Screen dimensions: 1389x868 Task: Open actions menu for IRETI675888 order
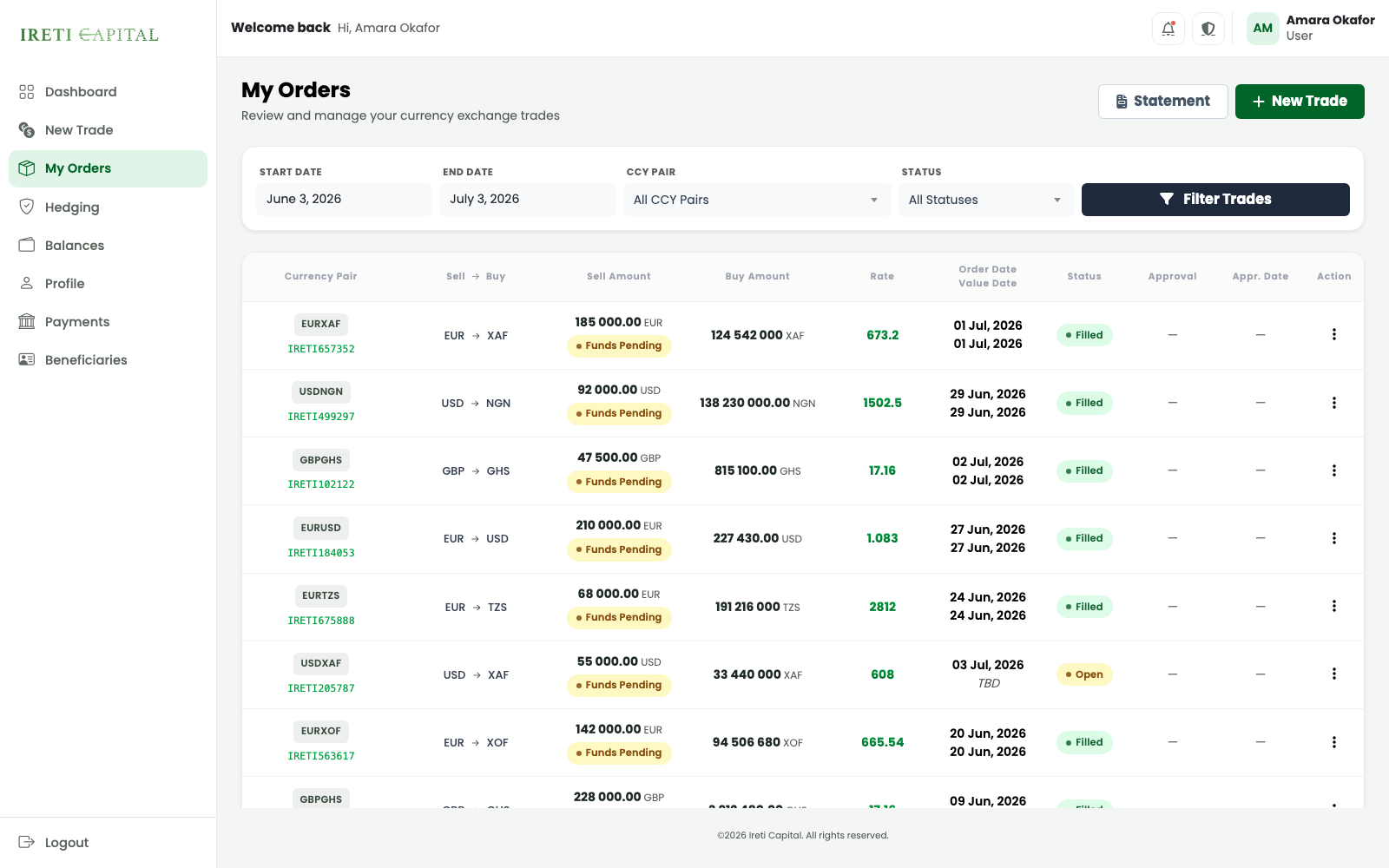click(1334, 606)
